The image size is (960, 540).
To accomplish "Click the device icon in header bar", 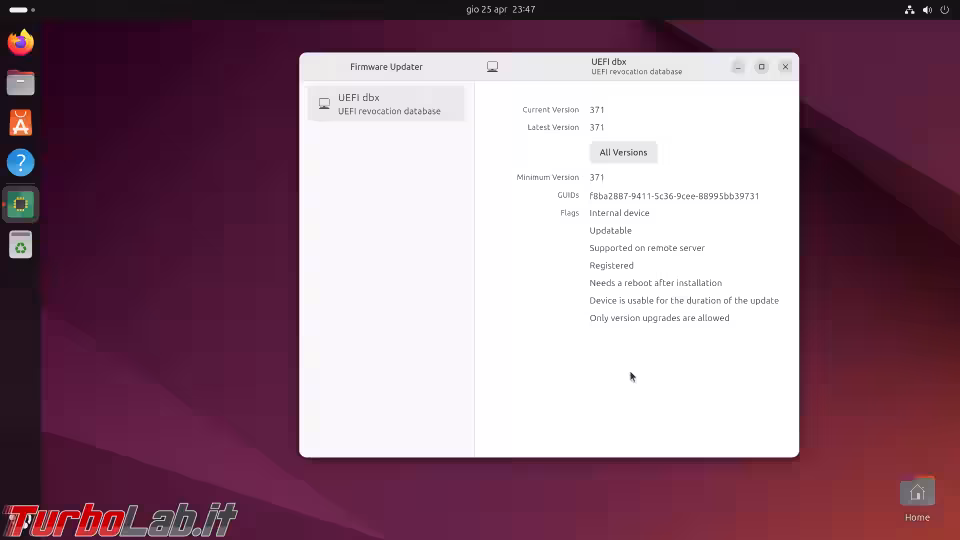I will point(492,67).
